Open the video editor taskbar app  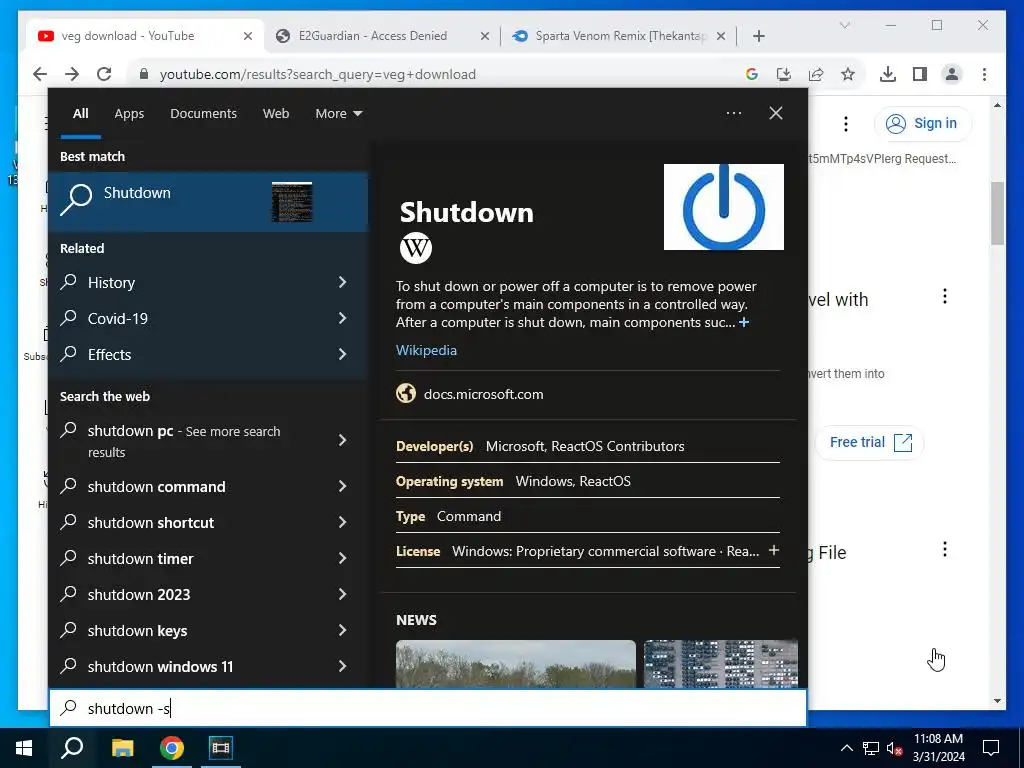tap(221, 748)
